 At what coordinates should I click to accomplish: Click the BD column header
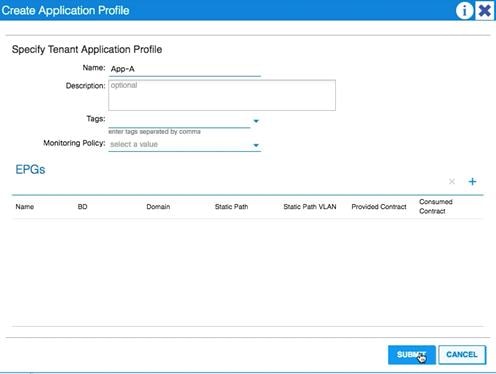(82, 207)
